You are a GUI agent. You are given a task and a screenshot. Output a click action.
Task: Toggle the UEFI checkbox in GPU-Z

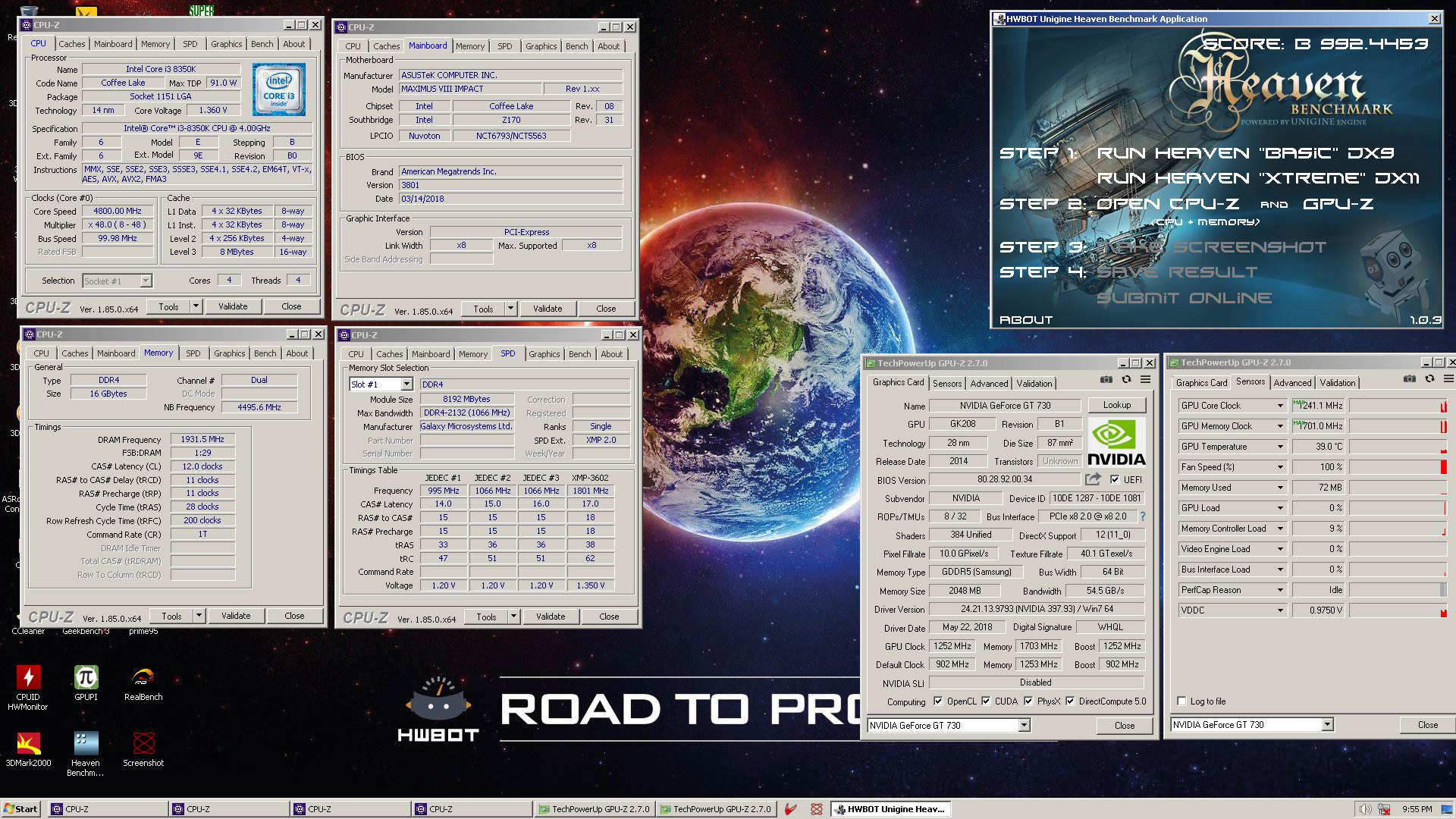(1115, 479)
